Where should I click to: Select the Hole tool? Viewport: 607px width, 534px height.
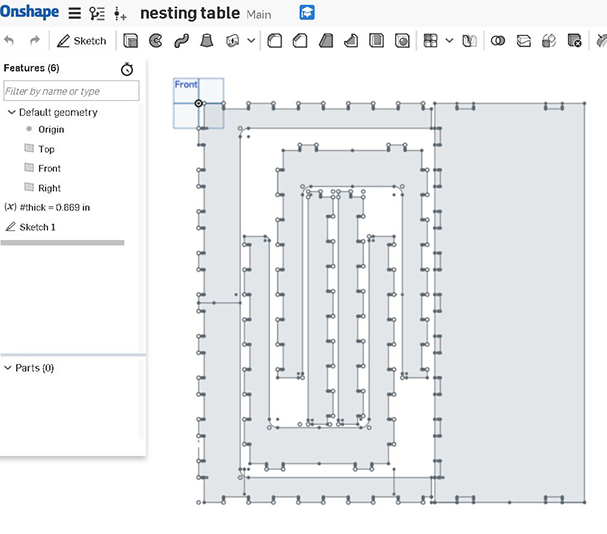point(402,41)
